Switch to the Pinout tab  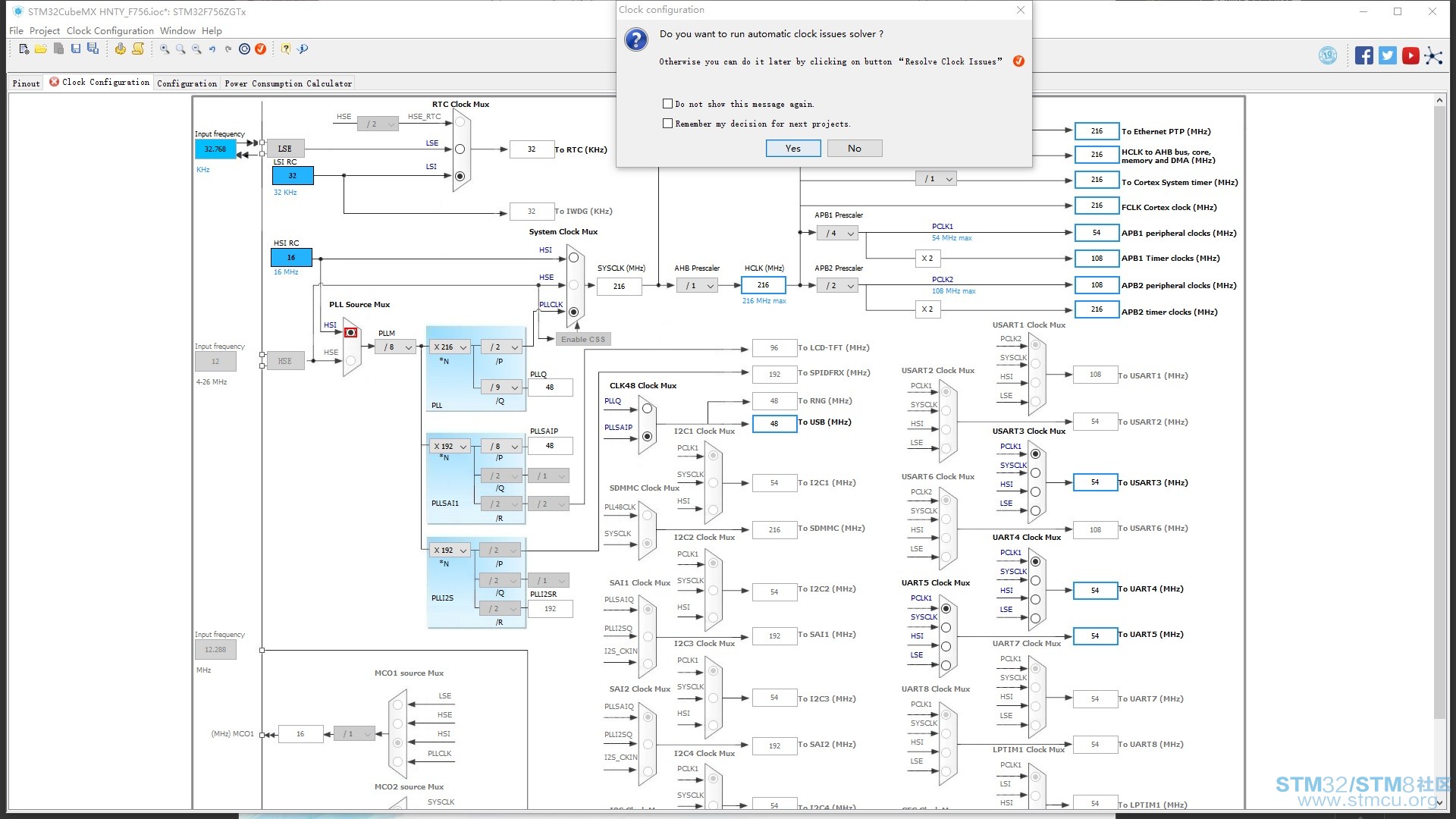click(26, 83)
